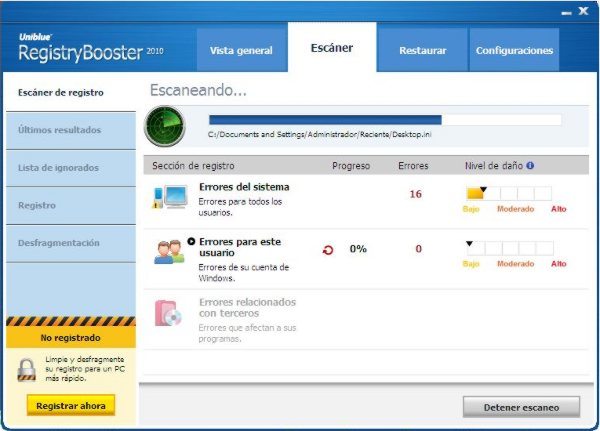Click the Registrar ahora button

click(x=71, y=405)
